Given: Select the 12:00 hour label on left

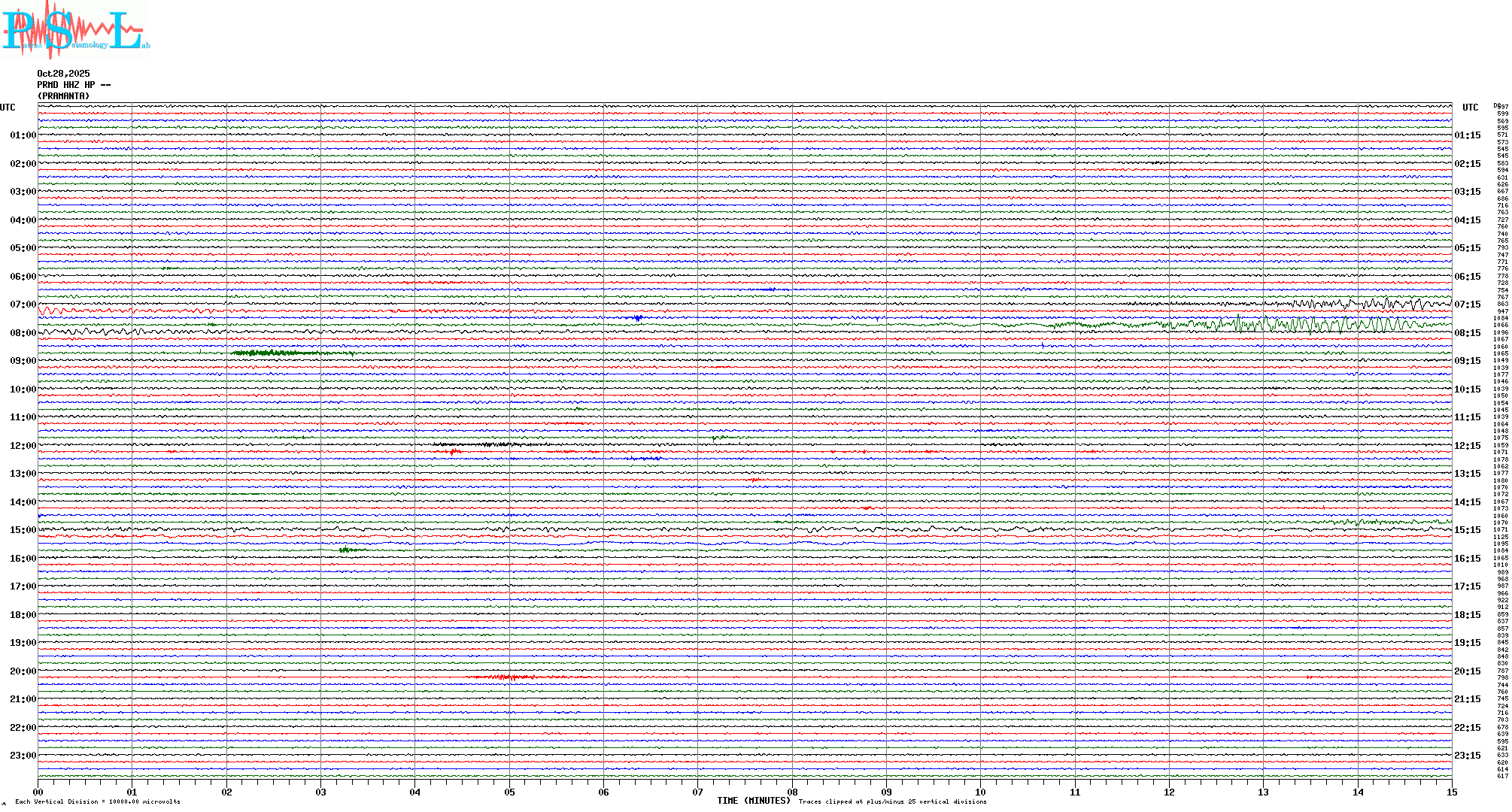Looking at the screenshot, I should (23, 446).
